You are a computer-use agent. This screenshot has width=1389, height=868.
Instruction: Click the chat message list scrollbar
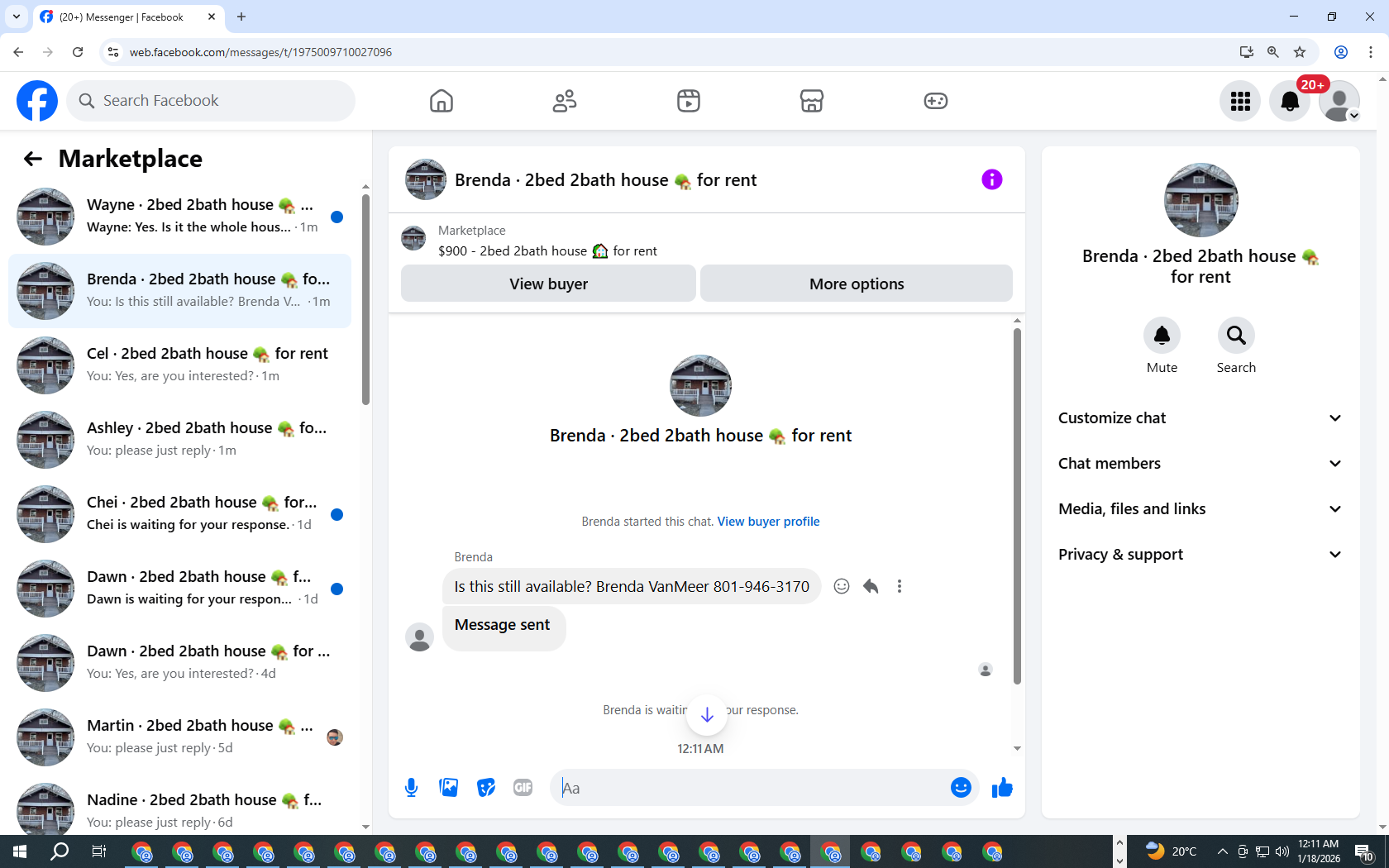1017,506
